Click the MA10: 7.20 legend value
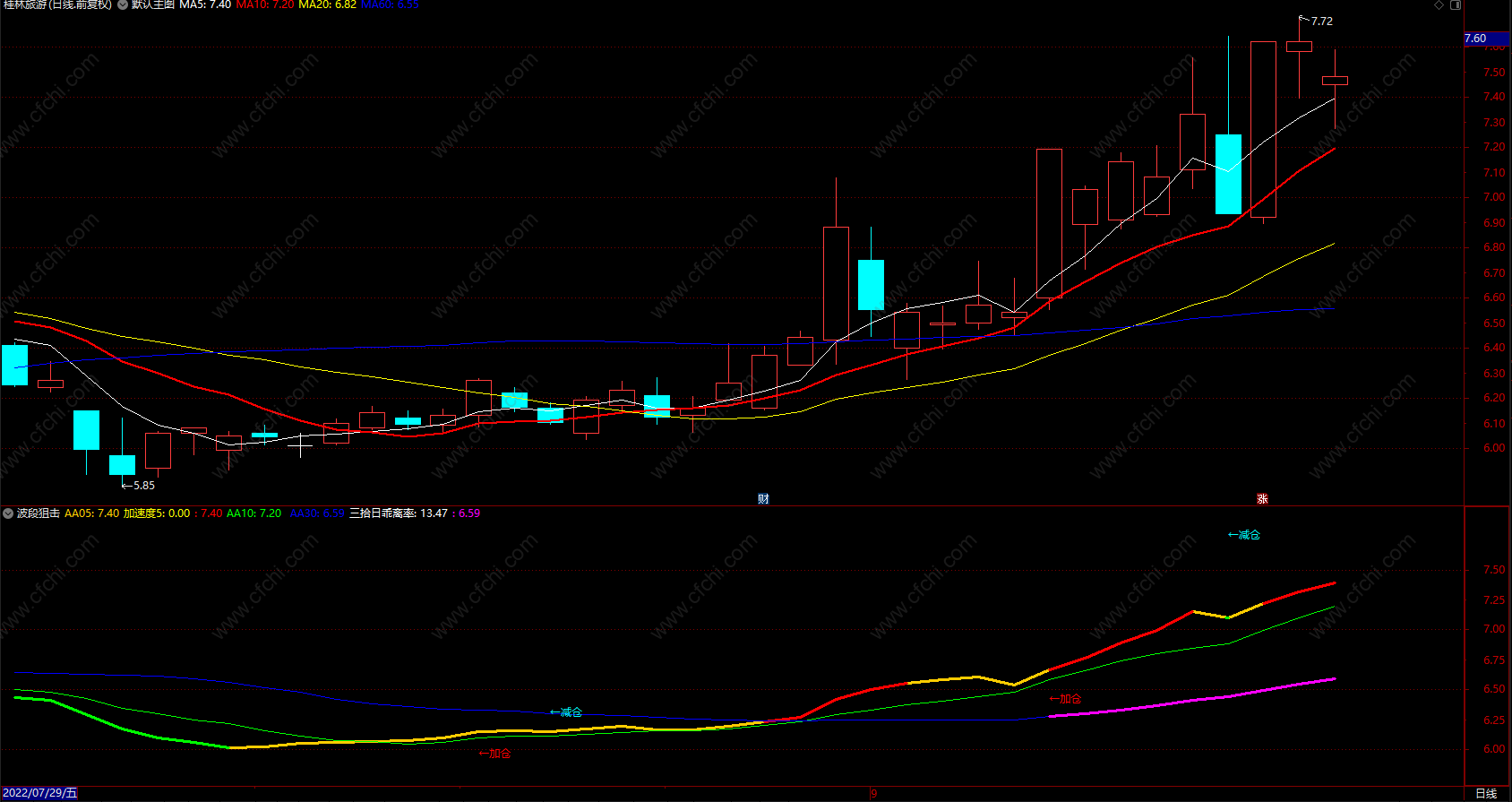 point(264,4)
